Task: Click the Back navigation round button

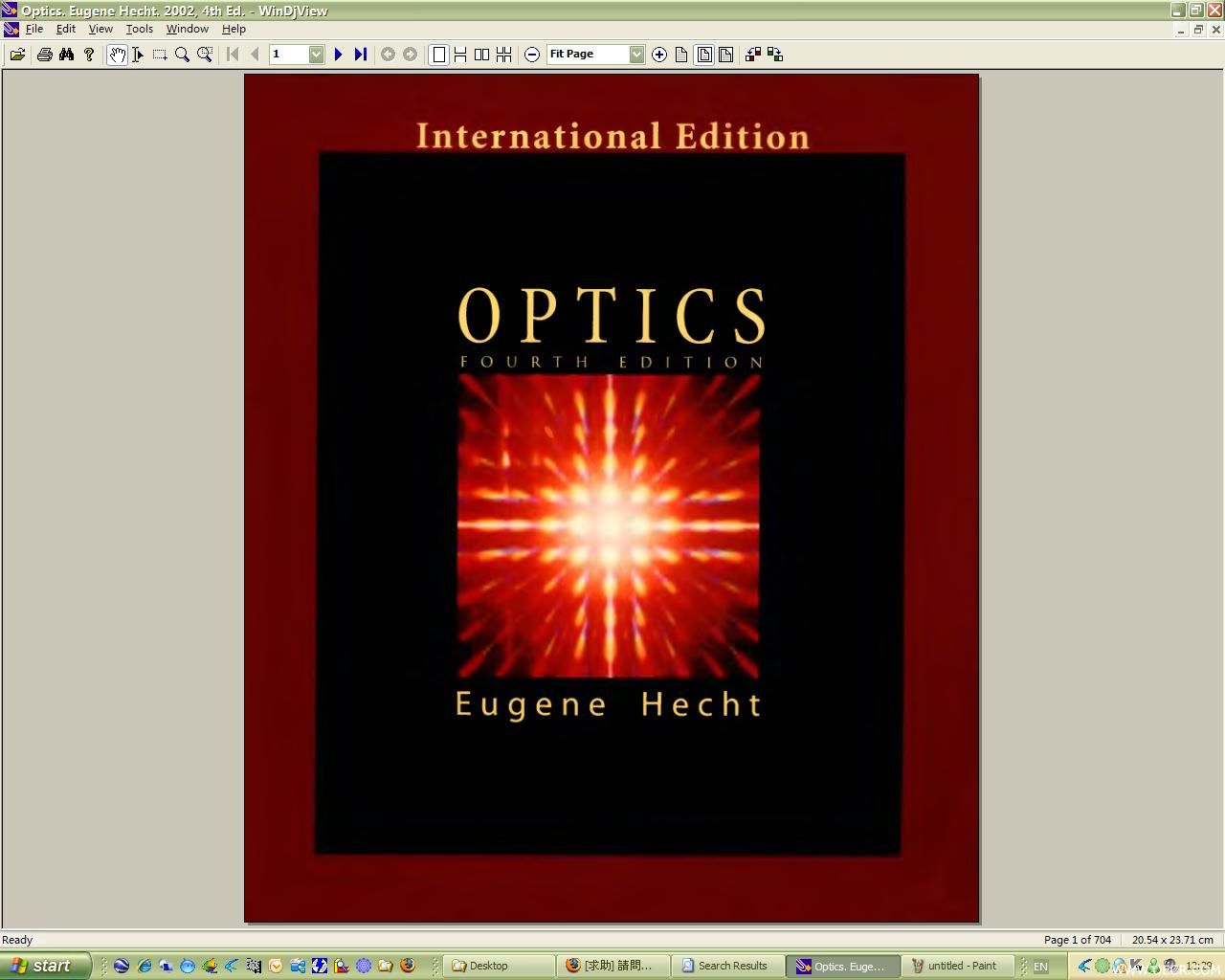Action: 388,55
